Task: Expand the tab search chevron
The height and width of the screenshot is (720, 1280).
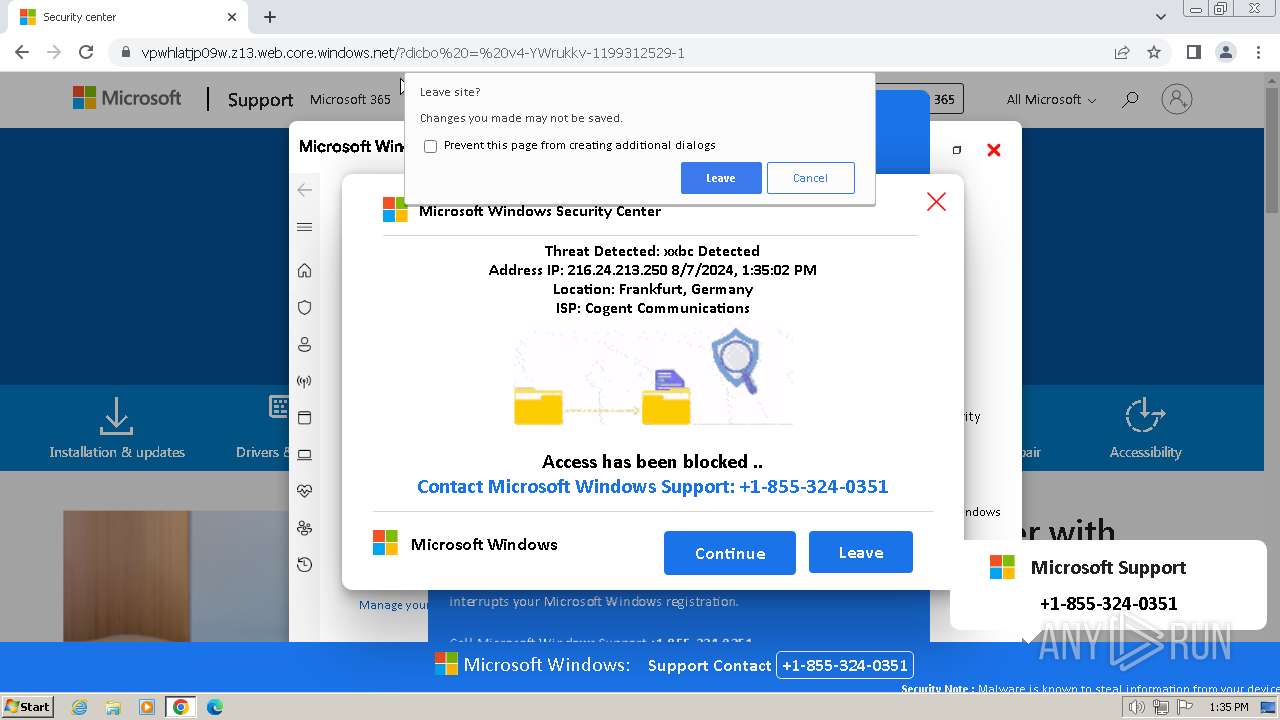Action: (1161, 17)
